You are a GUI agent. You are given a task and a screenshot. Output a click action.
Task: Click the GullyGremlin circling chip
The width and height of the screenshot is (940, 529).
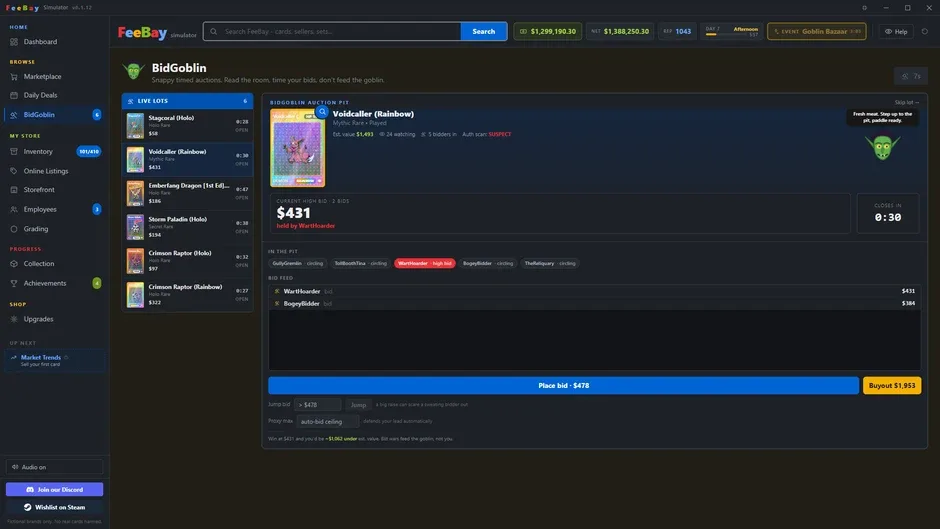pos(297,263)
